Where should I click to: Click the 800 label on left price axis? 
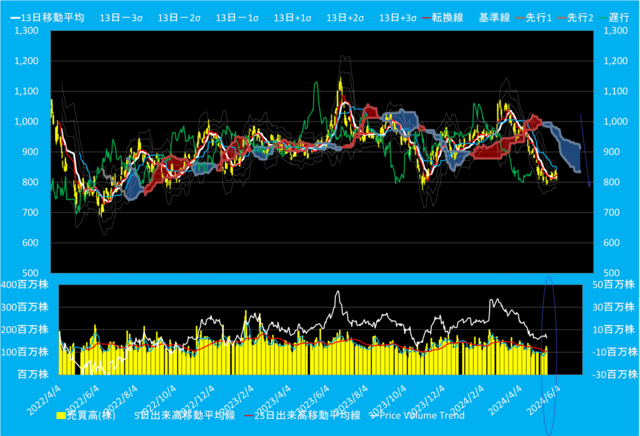click(30, 182)
